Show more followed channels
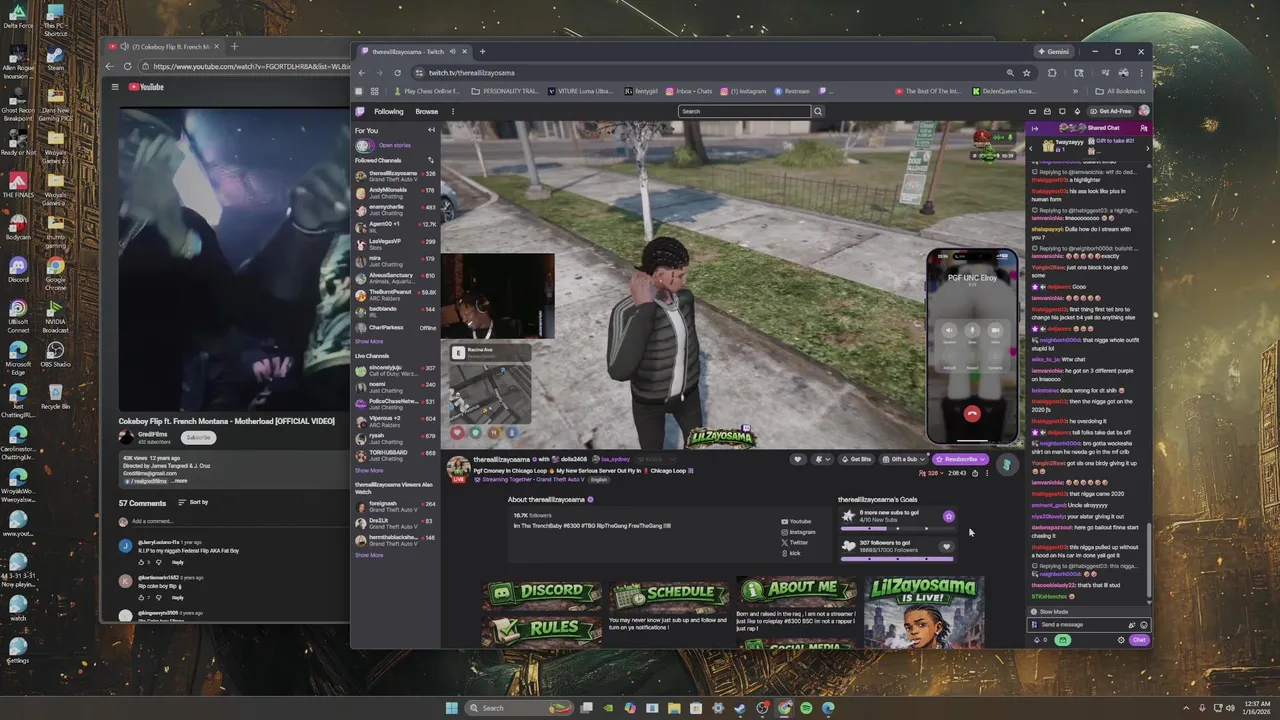The height and width of the screenshot is (720, 1280). coord(369,341)
